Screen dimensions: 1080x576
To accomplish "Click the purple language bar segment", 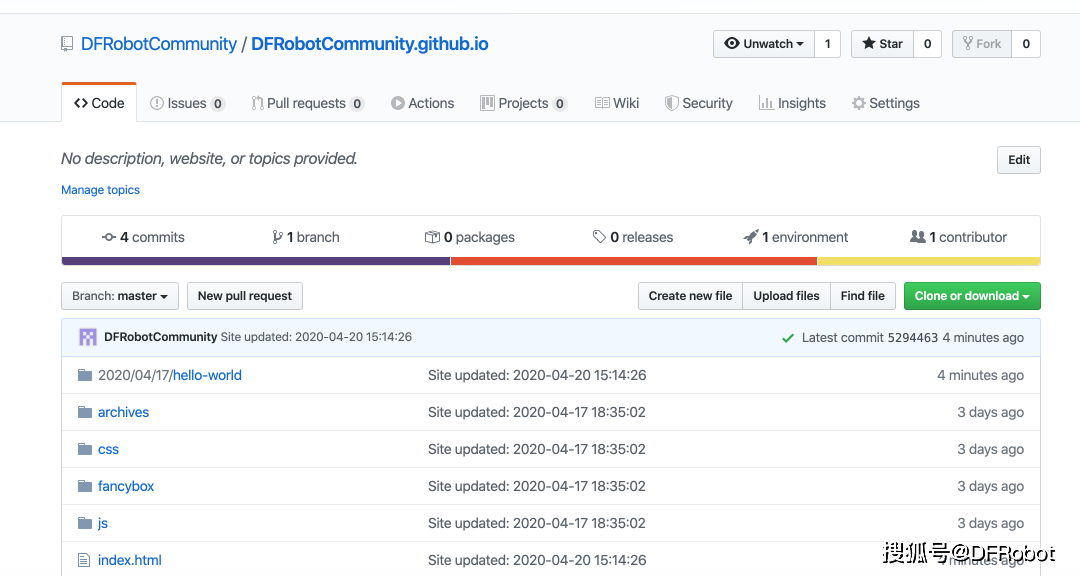I will [256, 261].
